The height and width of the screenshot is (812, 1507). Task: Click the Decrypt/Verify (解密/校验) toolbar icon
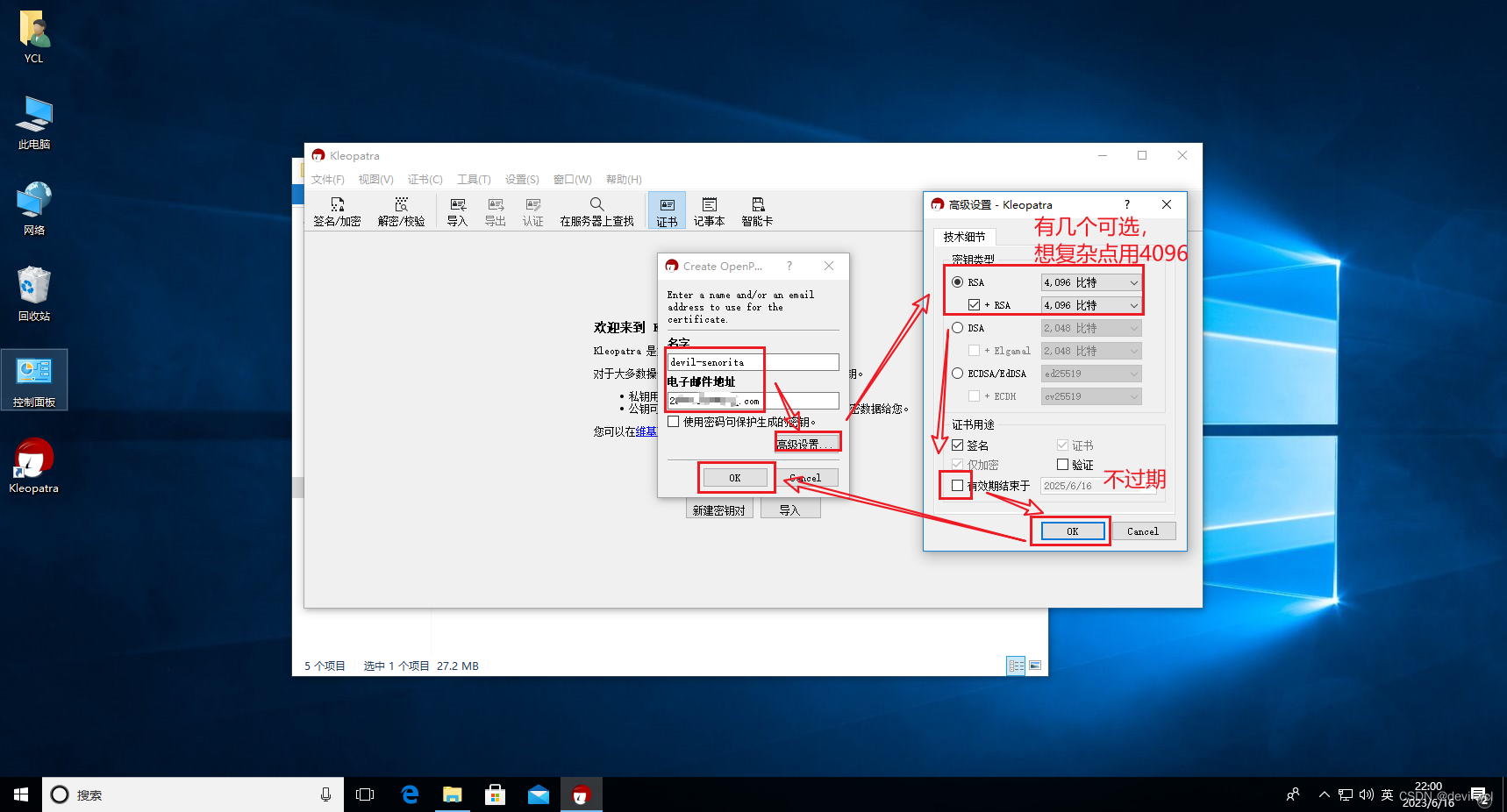pos(401,212)
